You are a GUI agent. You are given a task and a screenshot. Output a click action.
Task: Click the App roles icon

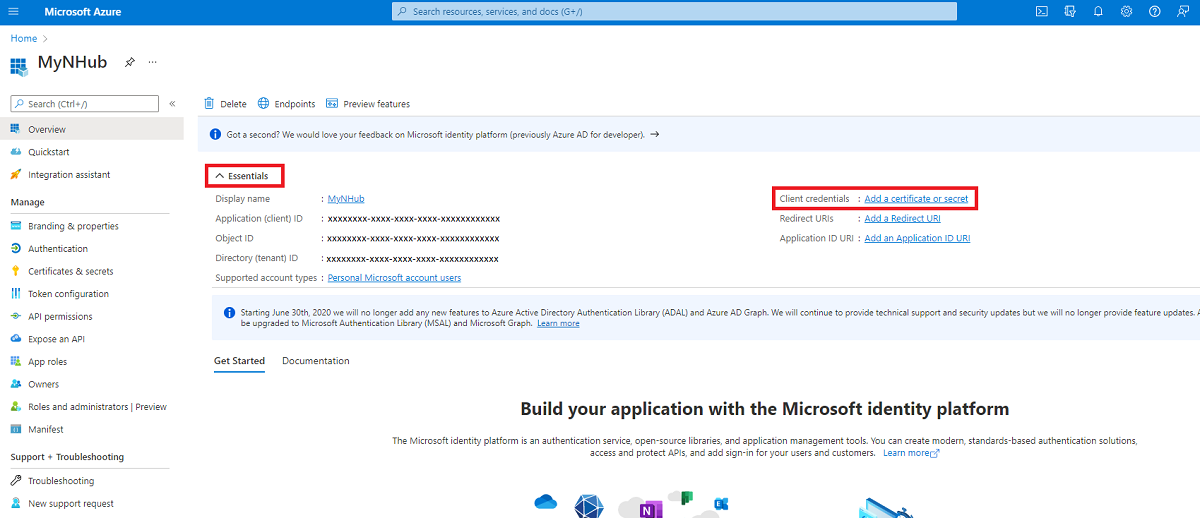[16, 361]
